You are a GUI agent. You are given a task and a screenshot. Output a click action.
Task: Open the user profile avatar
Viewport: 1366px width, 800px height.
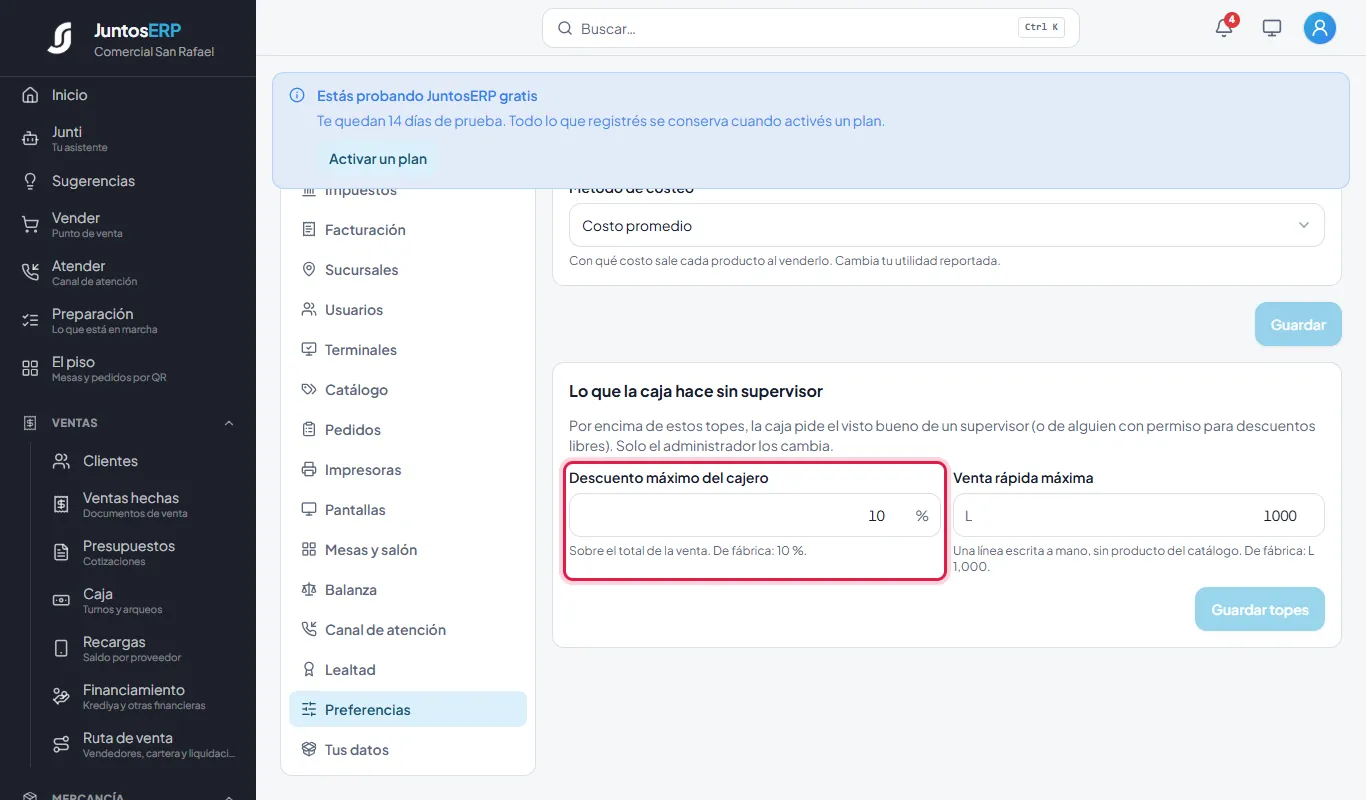[x=1320, y=28]
